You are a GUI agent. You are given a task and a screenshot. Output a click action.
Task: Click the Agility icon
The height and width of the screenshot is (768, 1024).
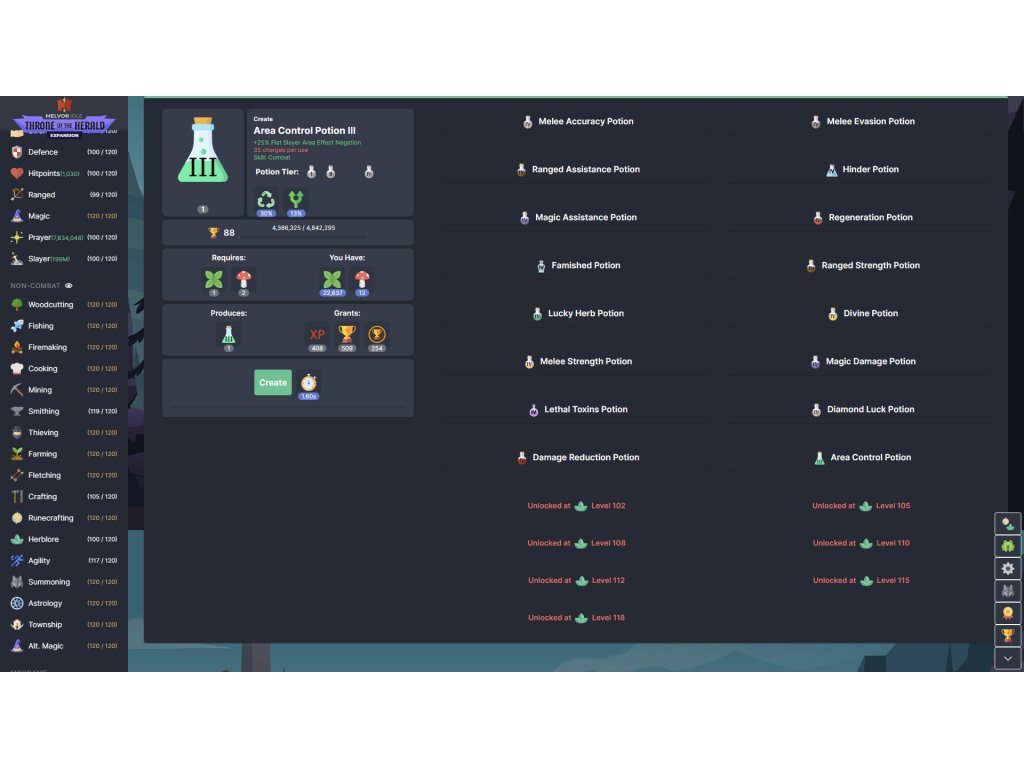(x=17, y=560)
